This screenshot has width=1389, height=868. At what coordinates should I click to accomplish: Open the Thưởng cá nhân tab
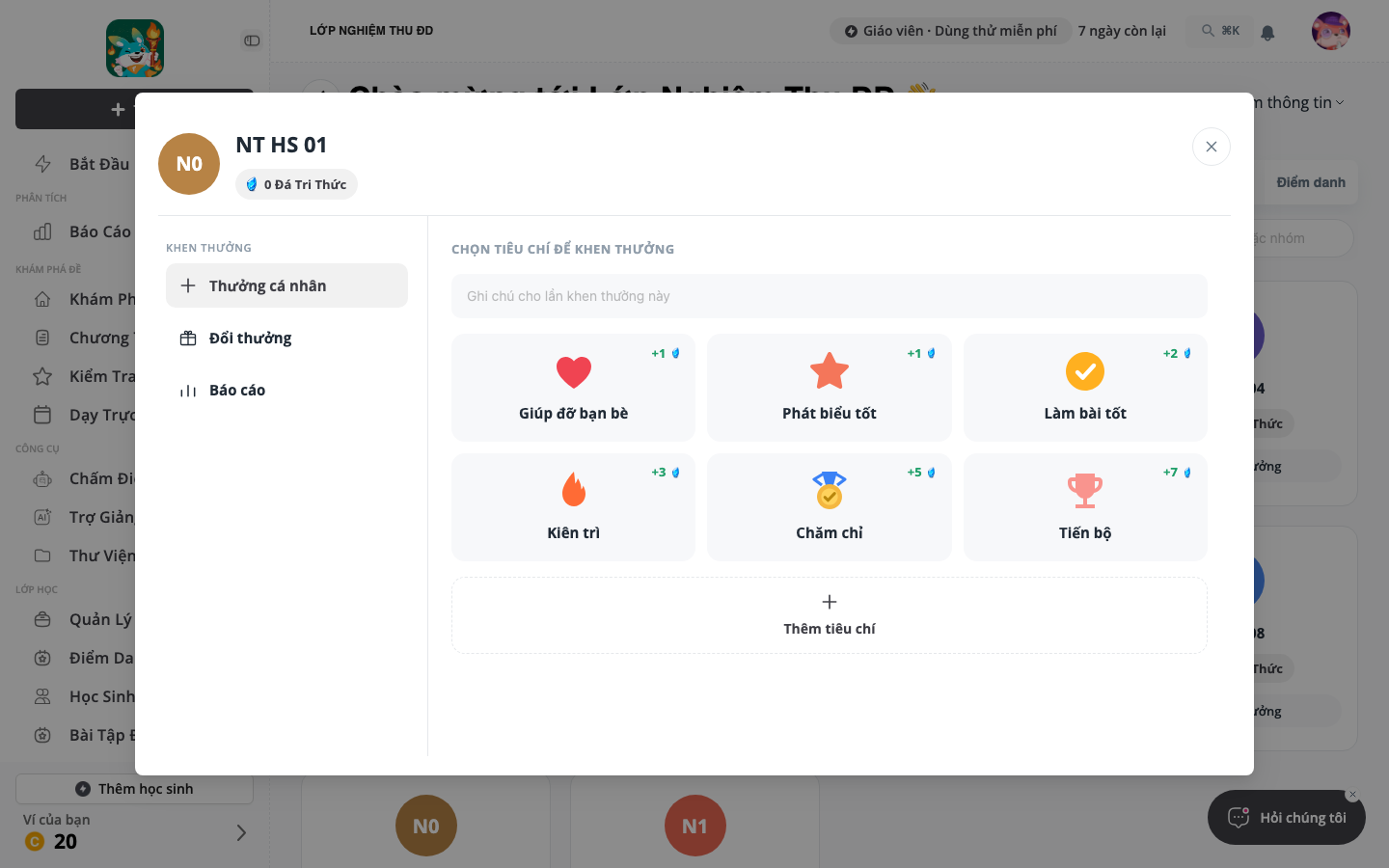click(x=286, y=285)
